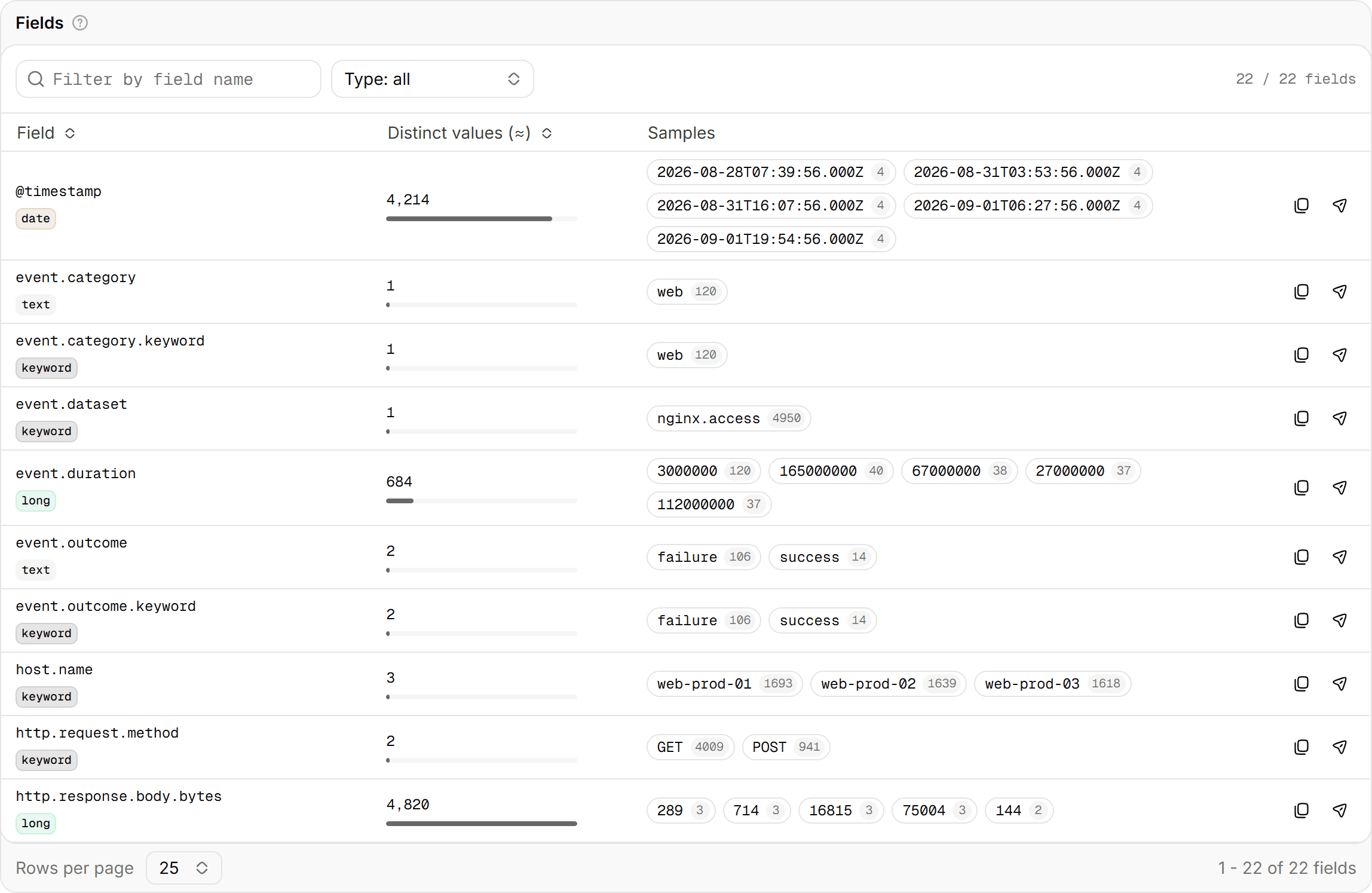Screen dimensions: 1372x893
Task: Click the Samples column header
Action: click(x=681, y=133)
